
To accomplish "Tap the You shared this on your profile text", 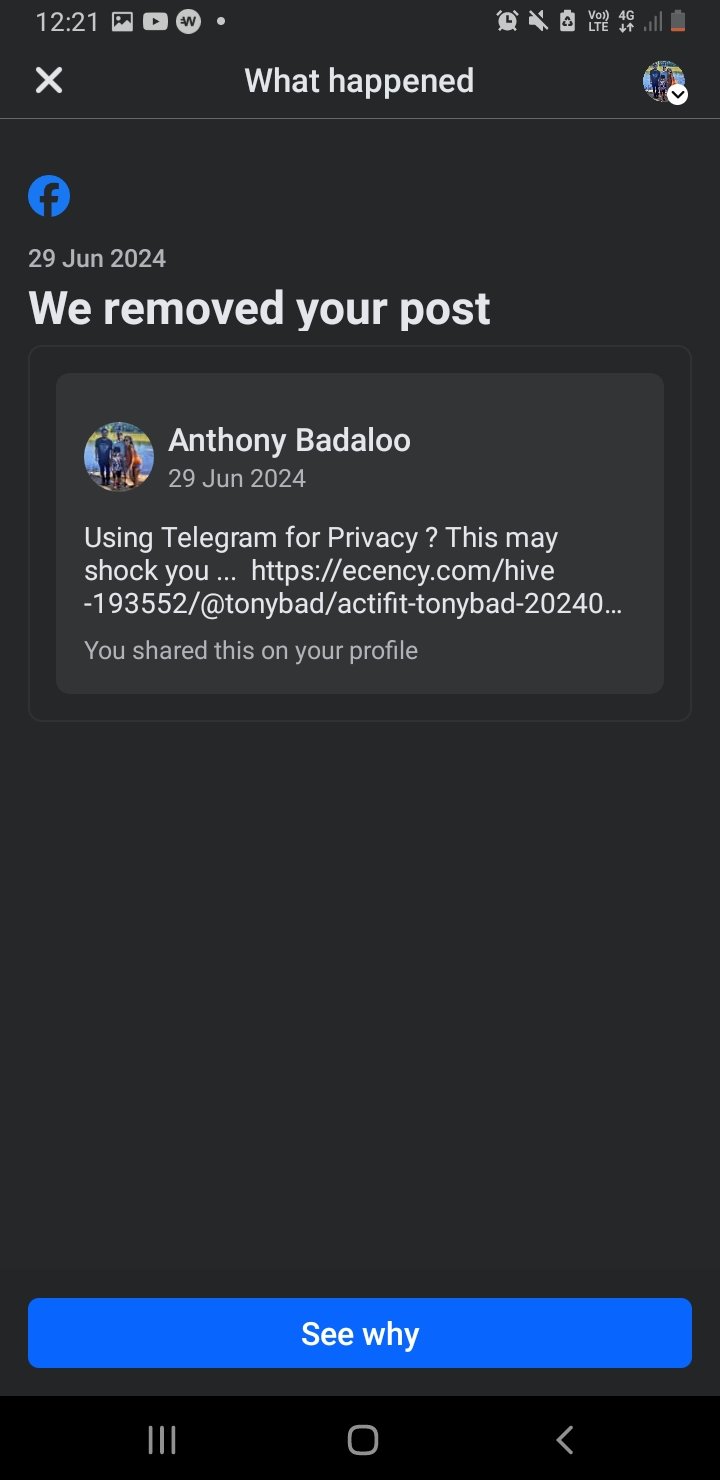I will point(251,650).
